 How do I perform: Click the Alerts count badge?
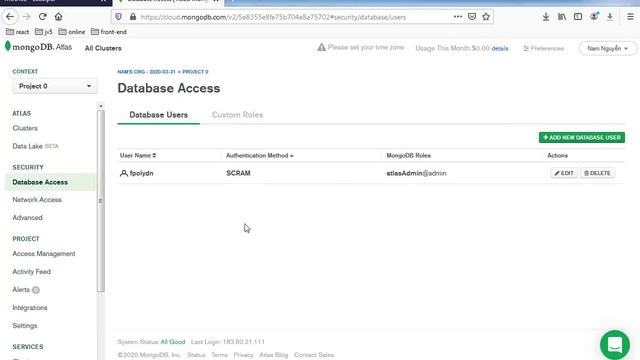(x=36, y=290)
